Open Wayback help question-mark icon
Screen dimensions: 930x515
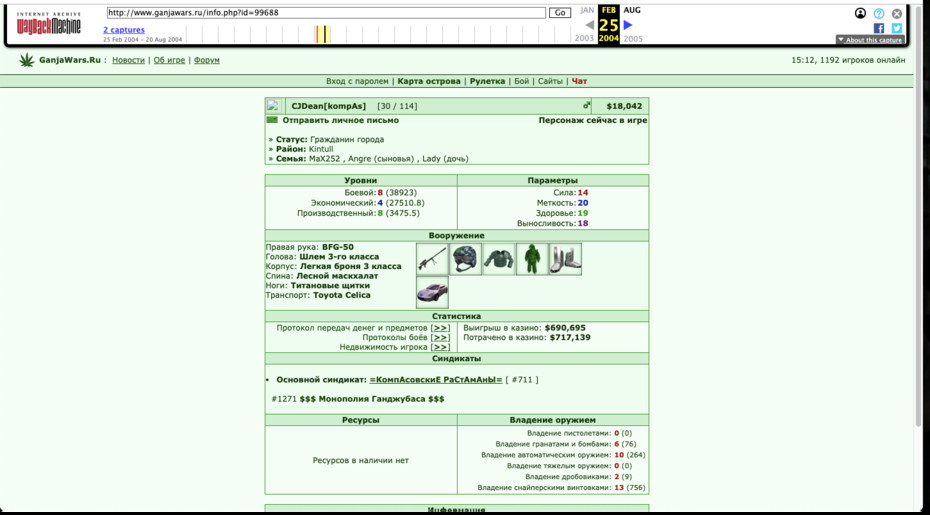(878, 13)
